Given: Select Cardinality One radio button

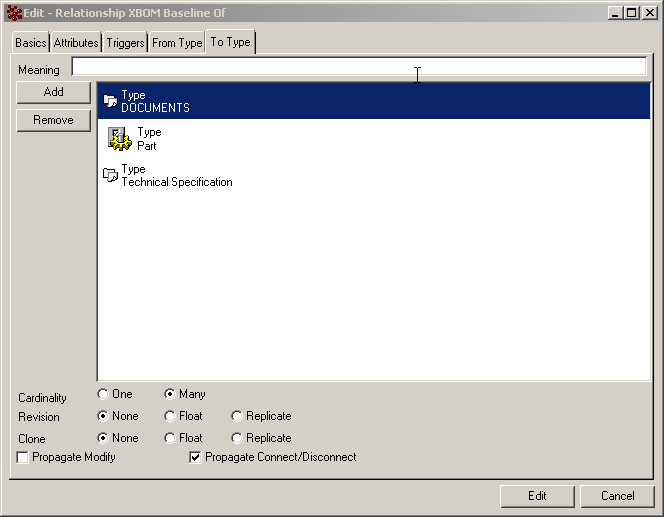Looking at the screenshot, I should [x=103, y=394].
